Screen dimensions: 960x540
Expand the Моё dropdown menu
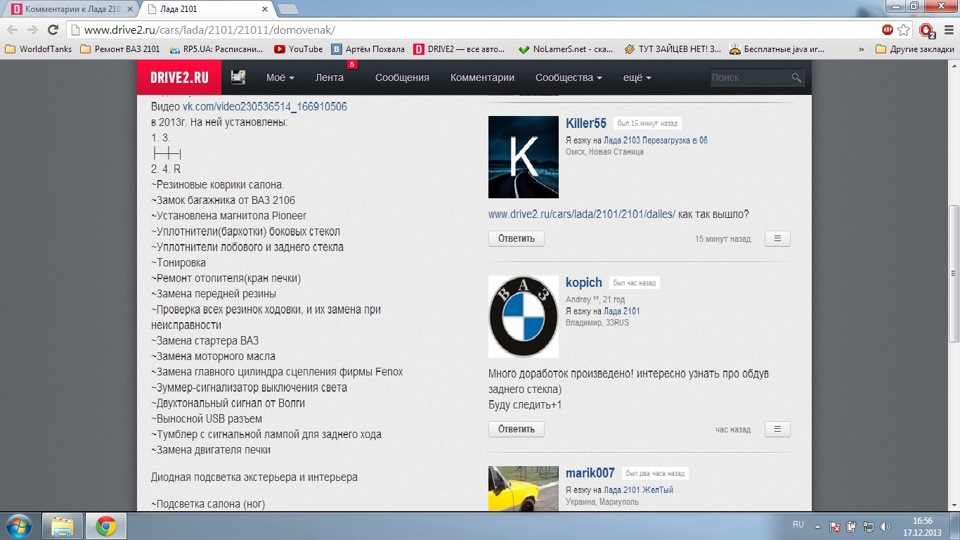tap(280, 77)
